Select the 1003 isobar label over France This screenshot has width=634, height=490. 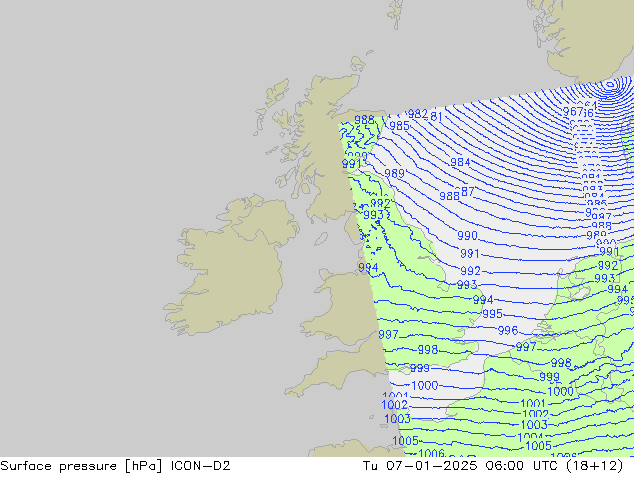pyautogui.click(x=534, y=425)
